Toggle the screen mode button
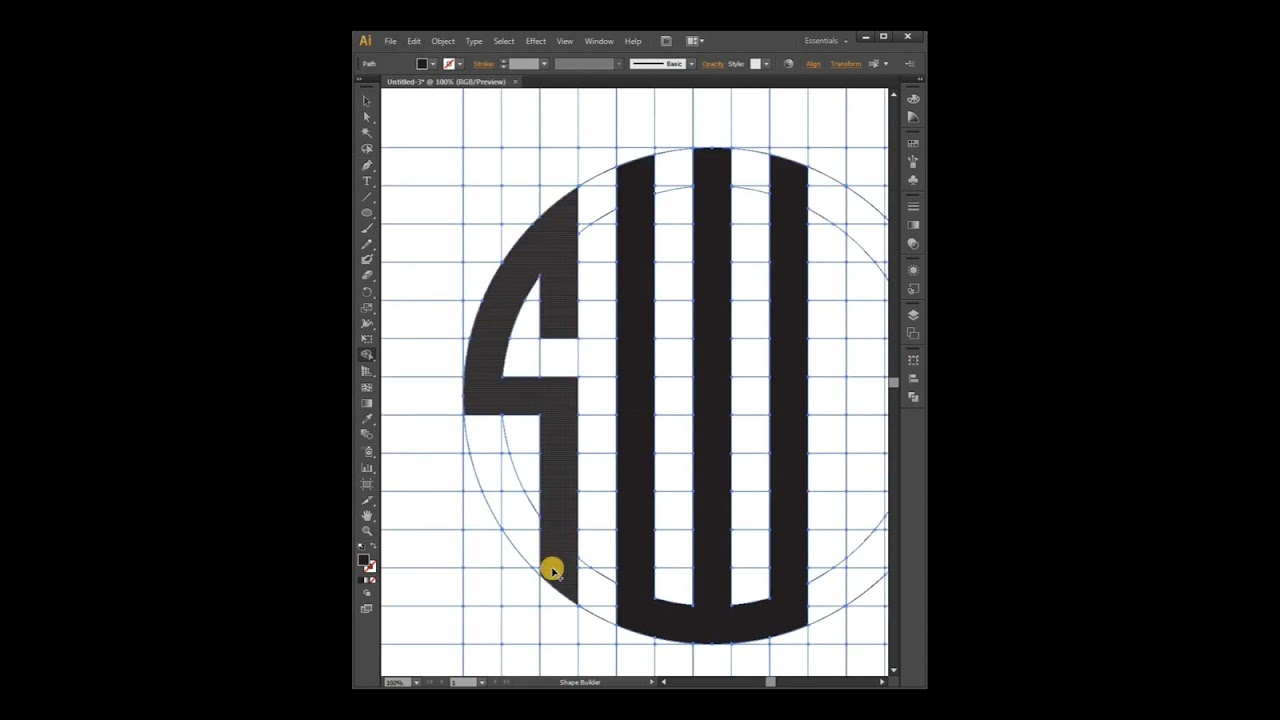Screen dimensions: 1280x720 [x=367, y=608]
